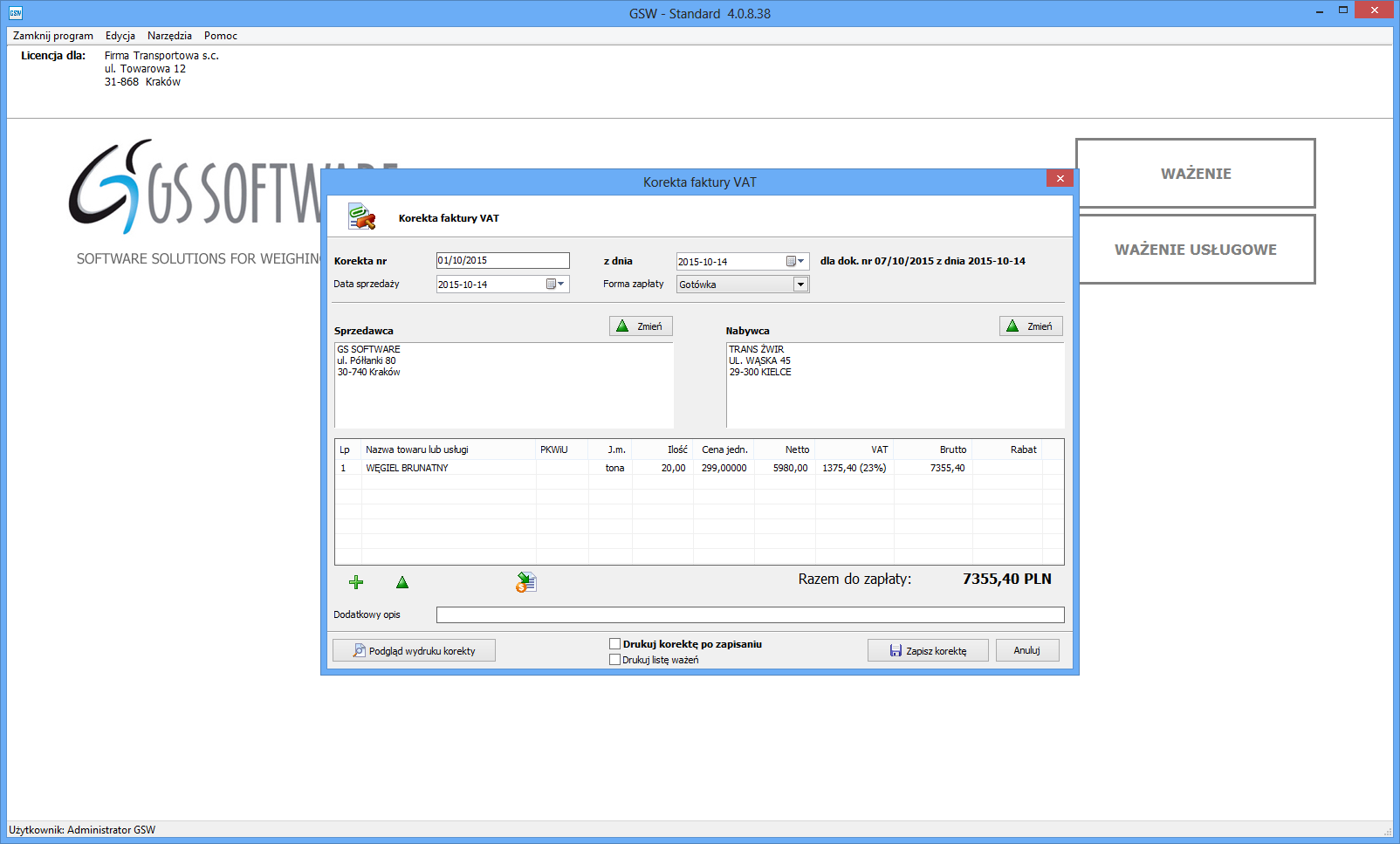Click the green triangle edit item icon below table
Viewport: 1400px width, 844px height.
click(402, 582)
